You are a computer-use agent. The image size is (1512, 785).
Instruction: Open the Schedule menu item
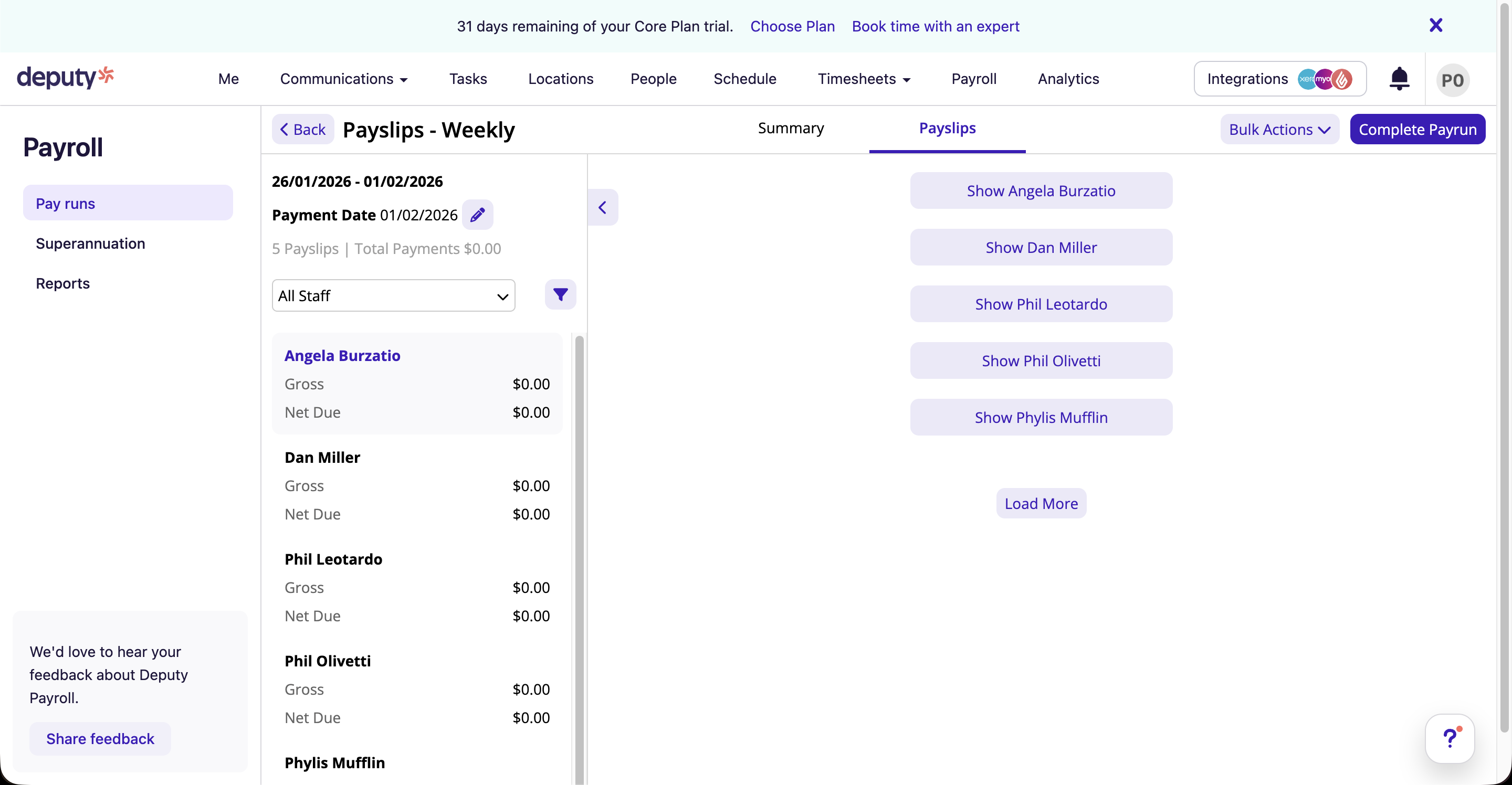pyautogui.click(x=745, y=79)
